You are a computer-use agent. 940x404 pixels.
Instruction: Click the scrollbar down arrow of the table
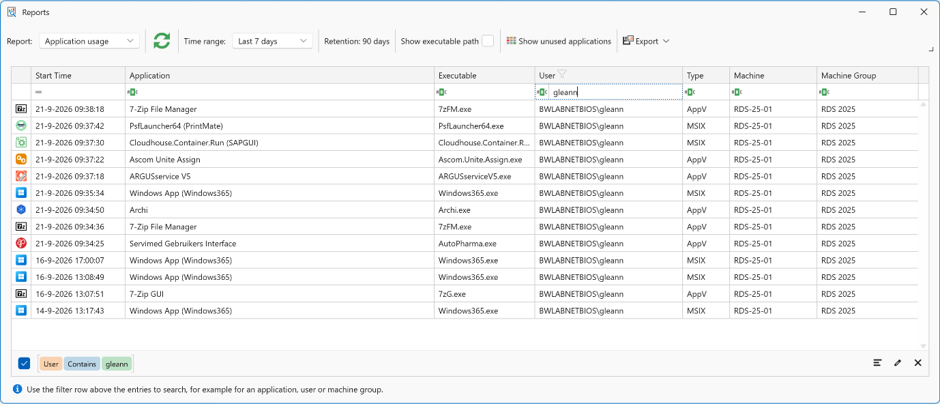click(923, 346)
